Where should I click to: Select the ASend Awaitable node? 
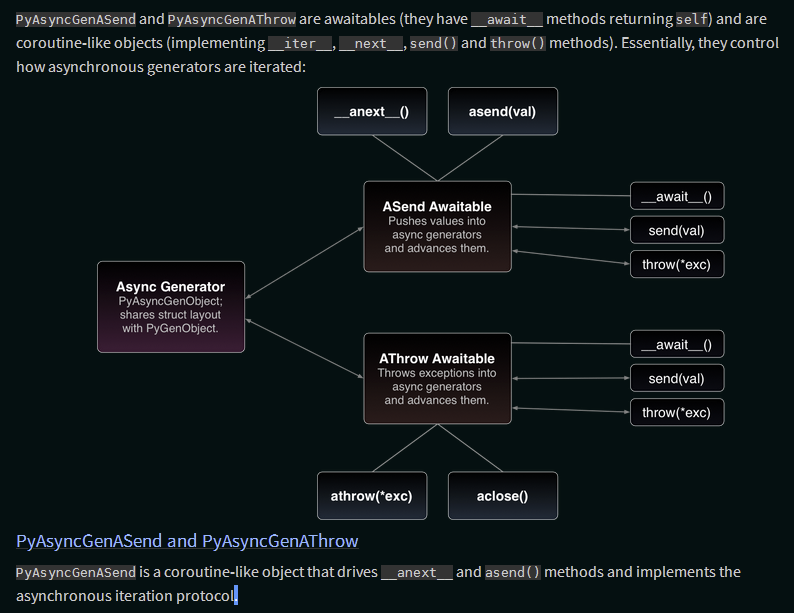pyautogui.click(x=438, y=226)
